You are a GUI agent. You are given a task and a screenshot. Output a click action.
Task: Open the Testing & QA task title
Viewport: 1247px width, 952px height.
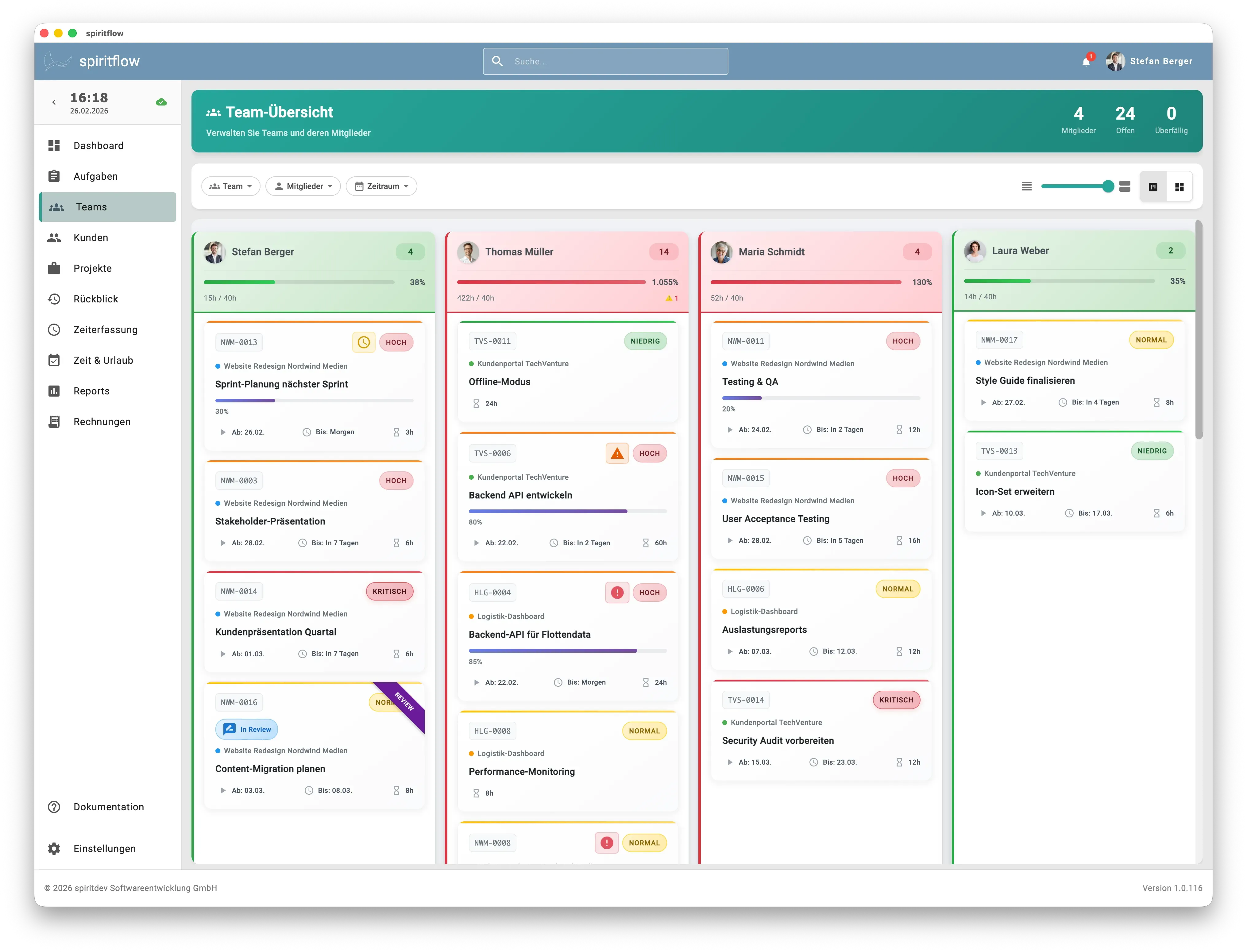[x=750, y=382]
